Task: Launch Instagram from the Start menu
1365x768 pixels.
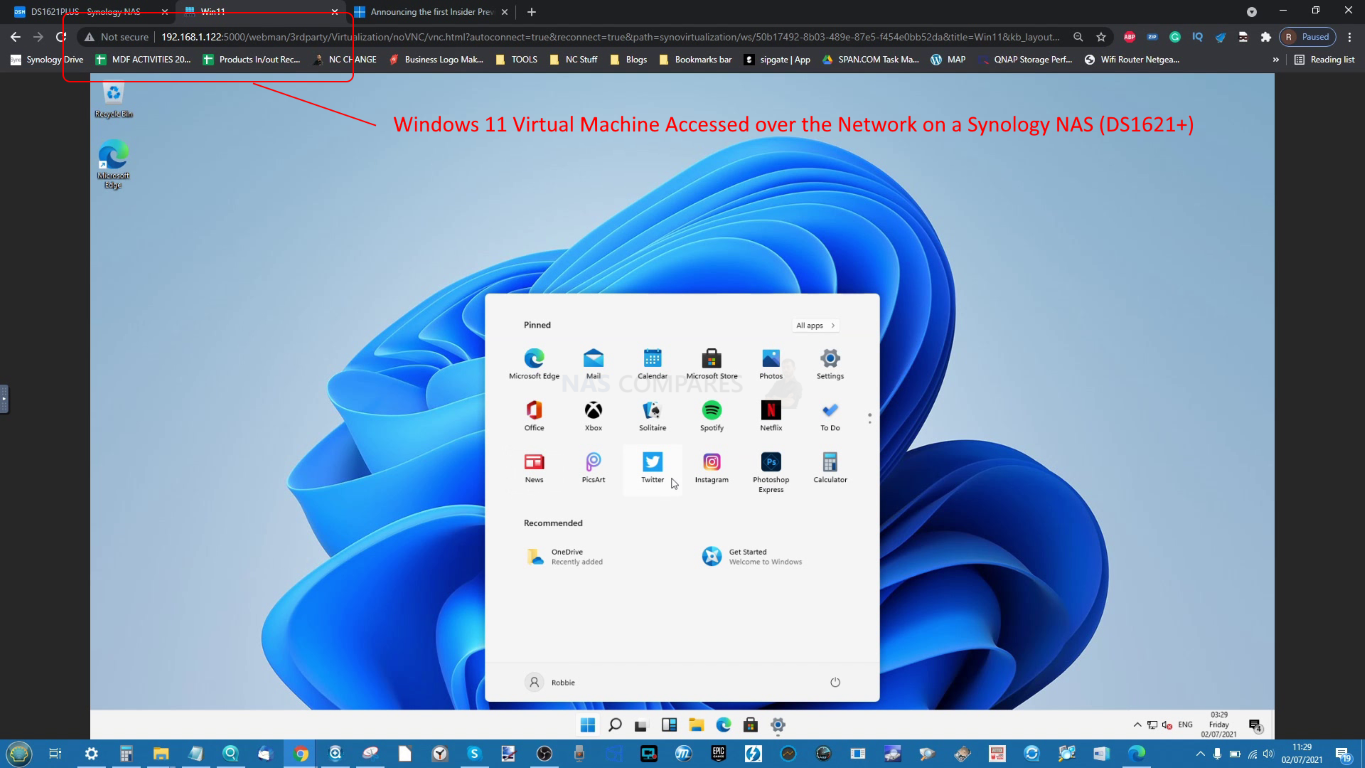Action: point(711,468)
